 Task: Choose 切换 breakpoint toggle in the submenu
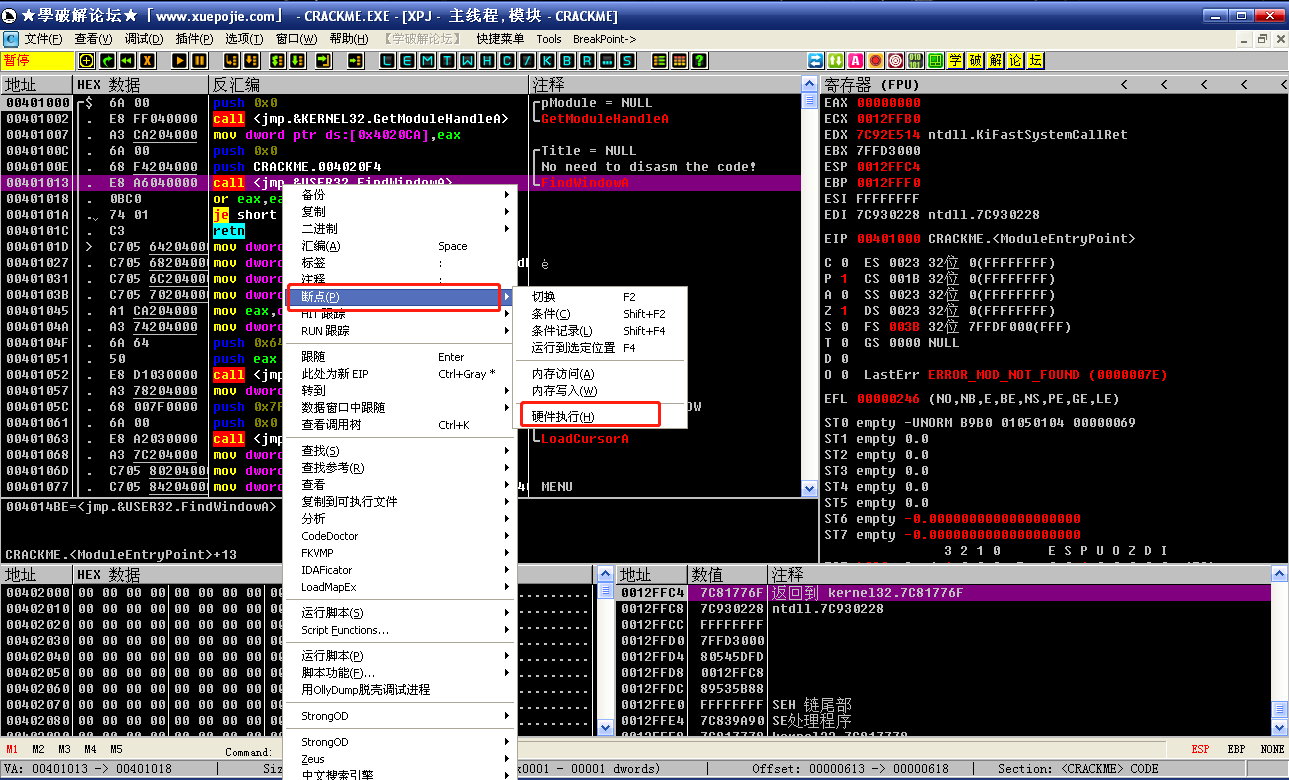coord(600,297)
